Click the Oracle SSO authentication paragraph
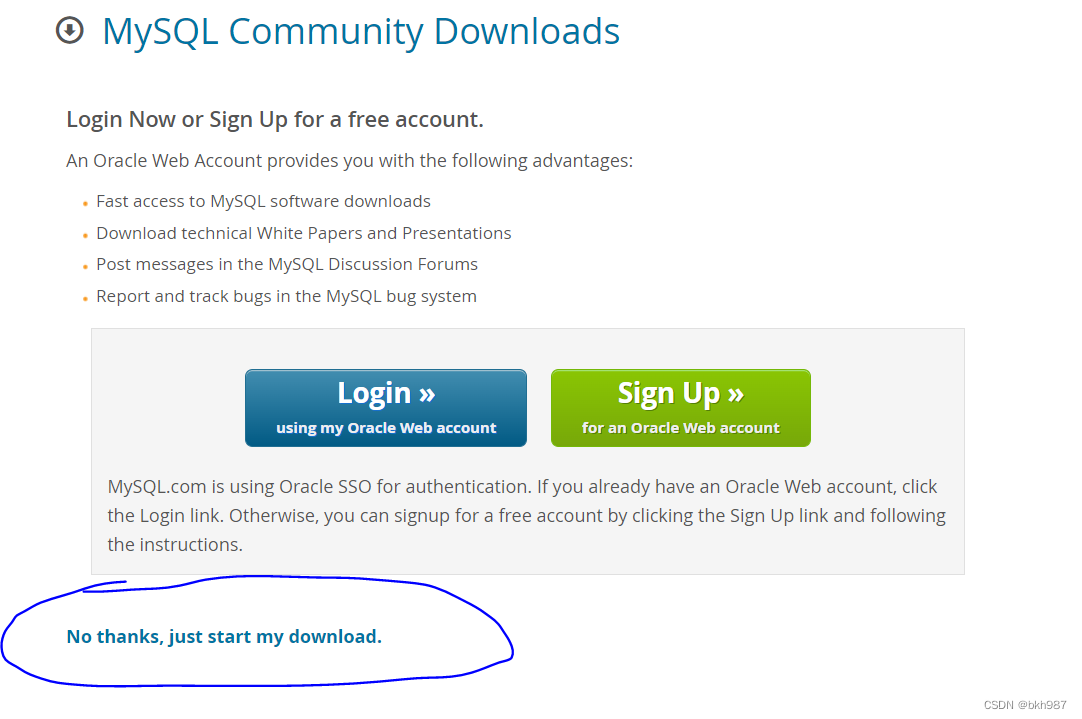1082x719 pixels. [x=526, y=515]
